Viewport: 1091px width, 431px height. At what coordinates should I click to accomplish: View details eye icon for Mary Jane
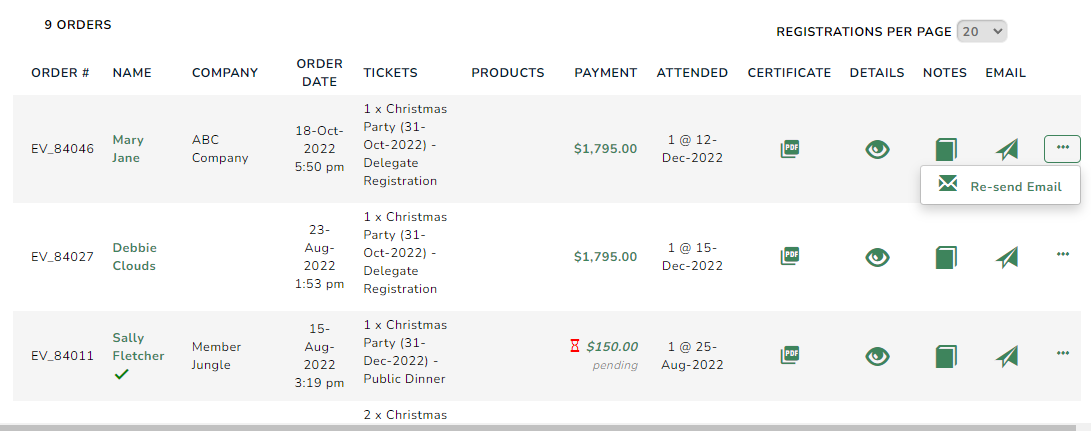tap(877, 149)
